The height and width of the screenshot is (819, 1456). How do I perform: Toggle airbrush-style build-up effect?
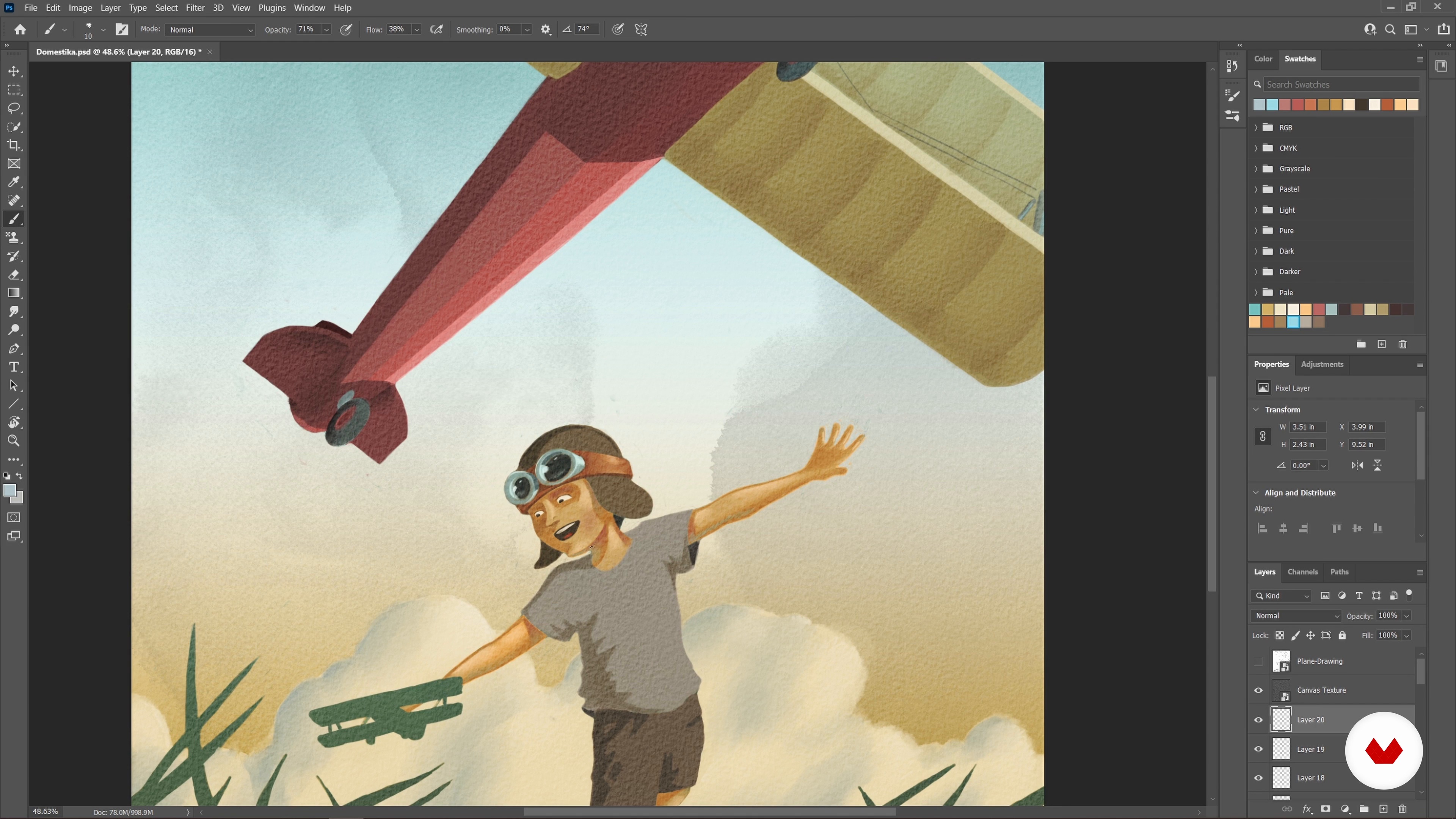click(x=436, y=30)
